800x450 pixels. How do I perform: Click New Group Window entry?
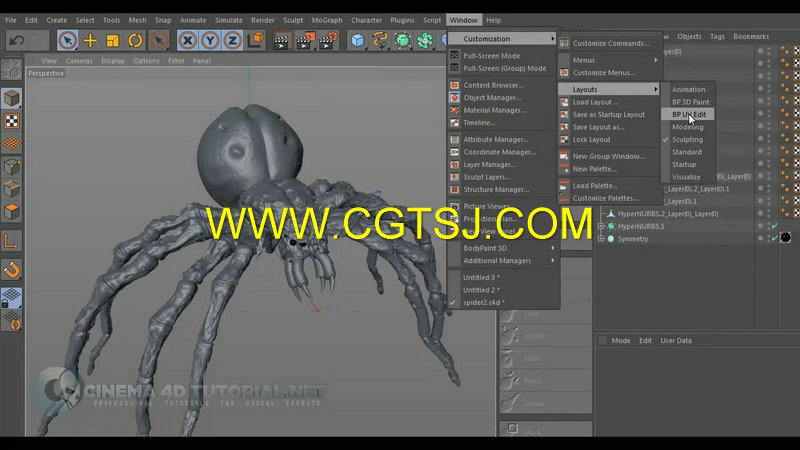(x=609, y=156)
